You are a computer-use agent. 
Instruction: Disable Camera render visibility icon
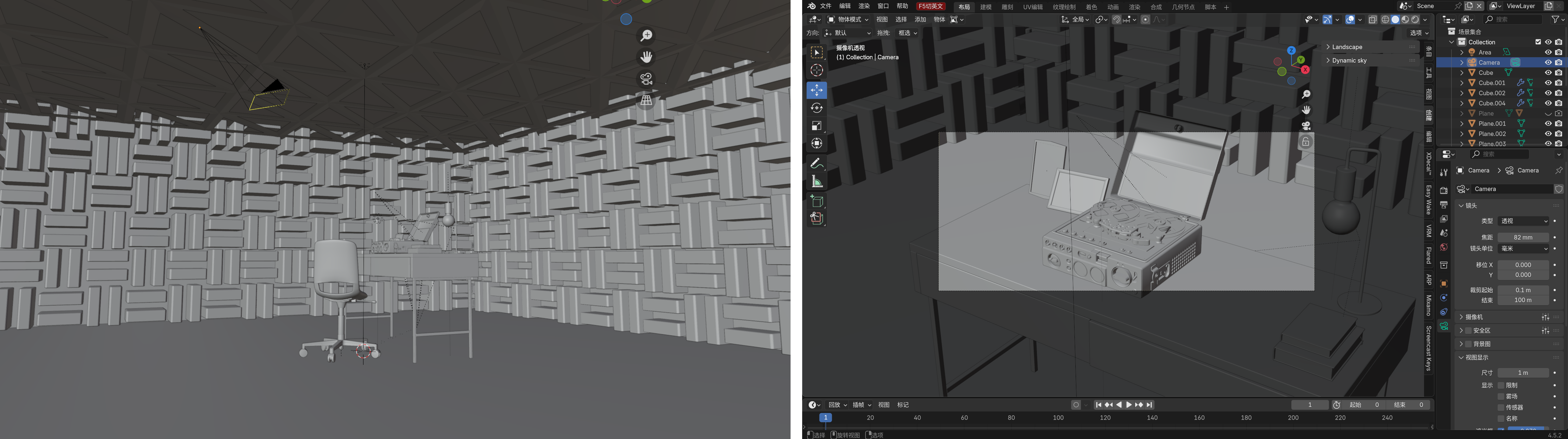click(x=1558, y=63)
